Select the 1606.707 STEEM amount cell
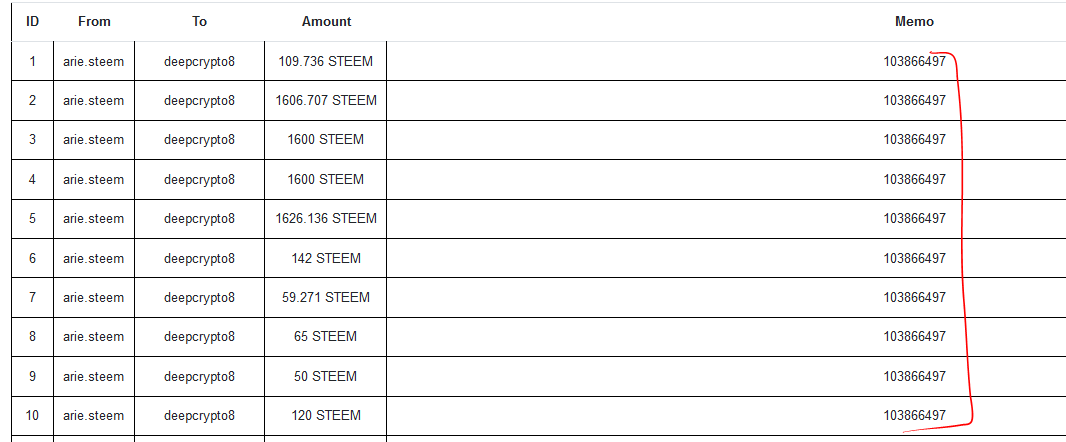The width and height of the screenshot is (1066, 442). 326,100
